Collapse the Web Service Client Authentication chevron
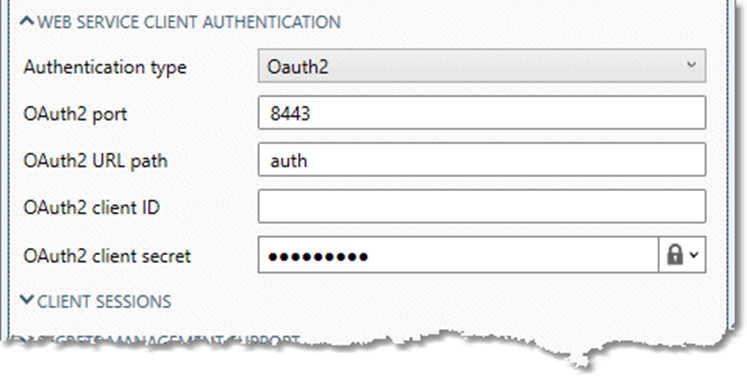This screenshot has width=747, height=378. [28, 21]
